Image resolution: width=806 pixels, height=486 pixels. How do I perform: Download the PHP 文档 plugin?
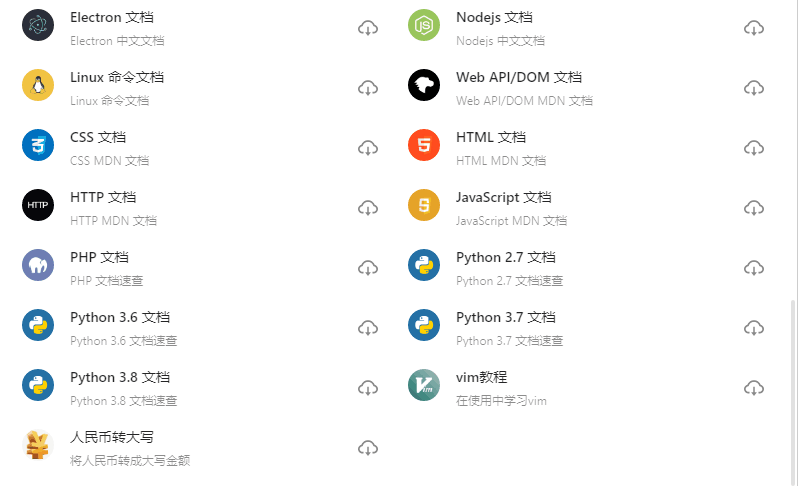pos(368,268)
